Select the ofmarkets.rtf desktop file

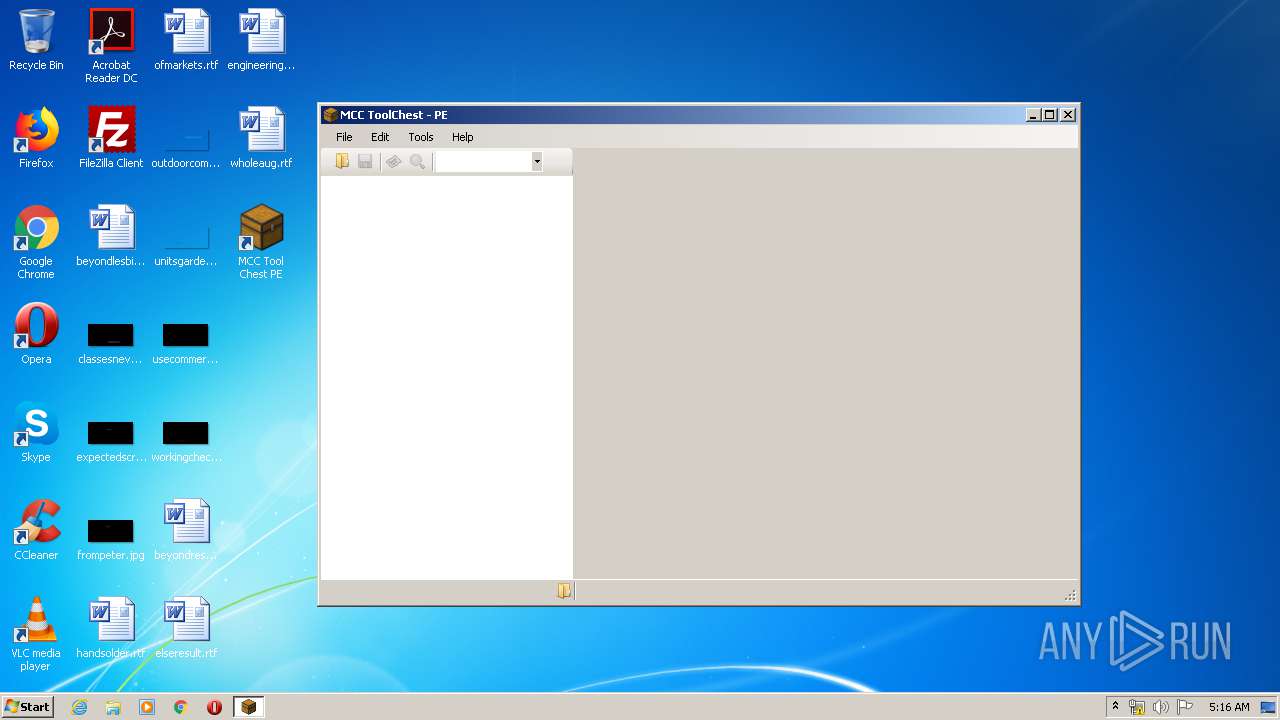click(x=186, y=40)
